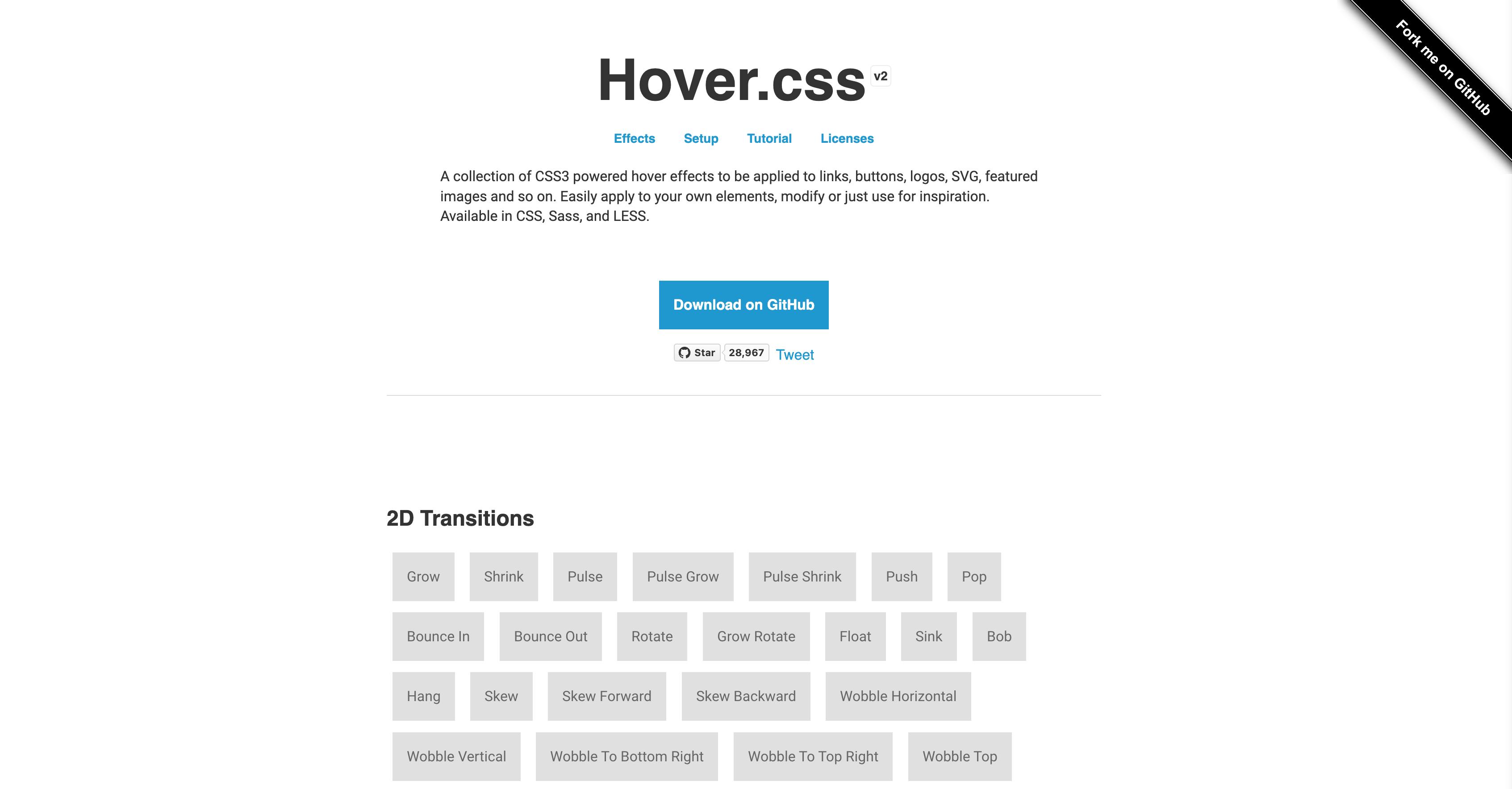This screenshot has width=1512, height=789.
Task: Click the Wobble To Bottom Right effect
Action: (626, 756)
